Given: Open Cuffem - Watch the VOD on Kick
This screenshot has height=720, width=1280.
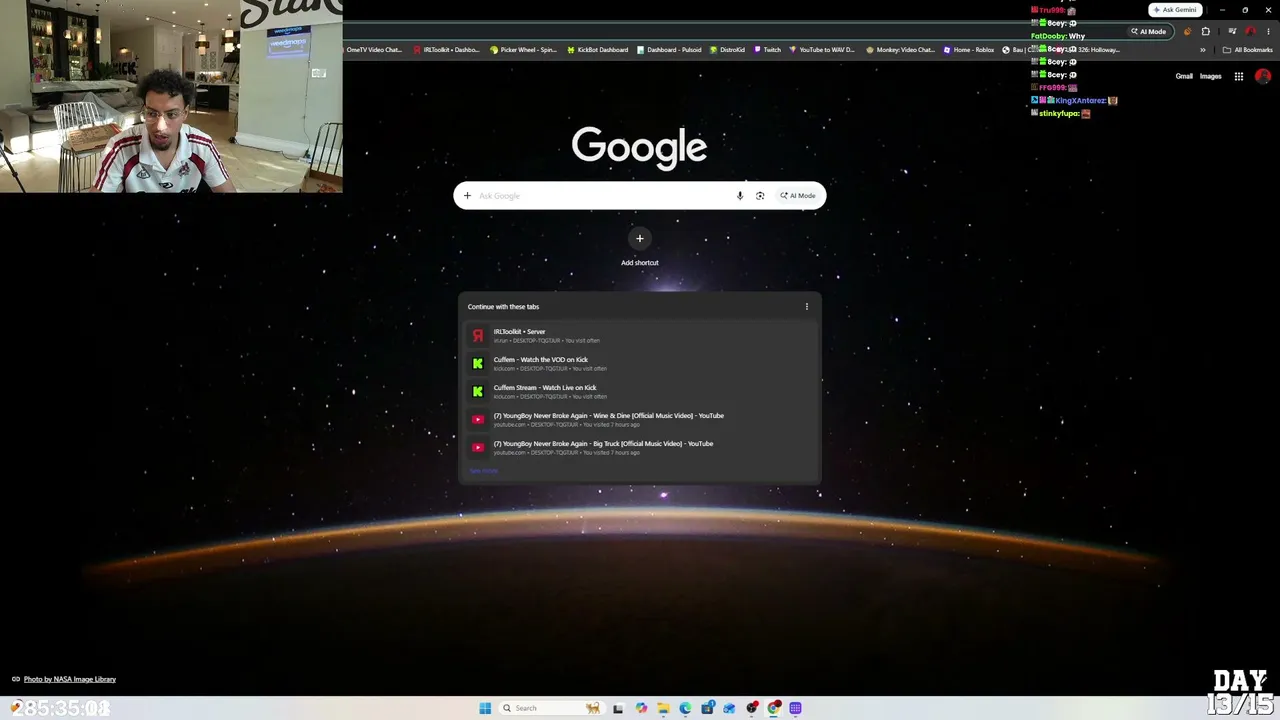Looking at the screenshot, I should tap(640, 364).
